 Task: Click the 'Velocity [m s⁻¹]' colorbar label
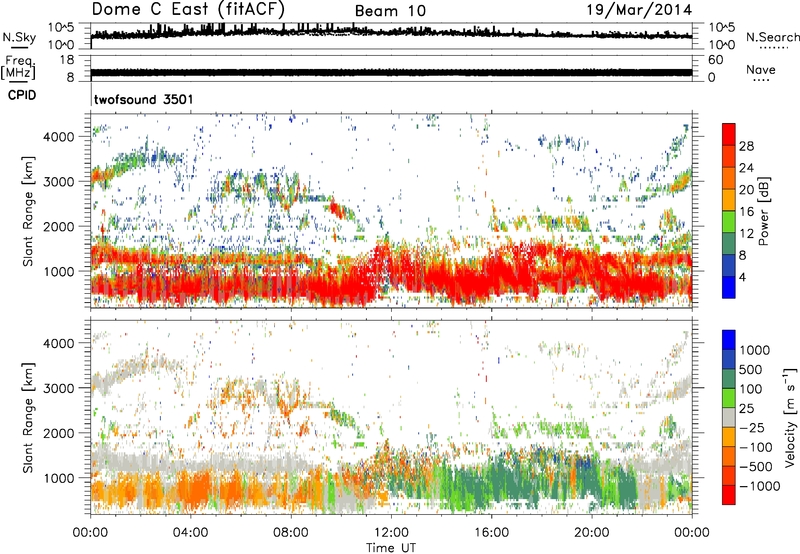pyautogui.click(x=791, y=417)
